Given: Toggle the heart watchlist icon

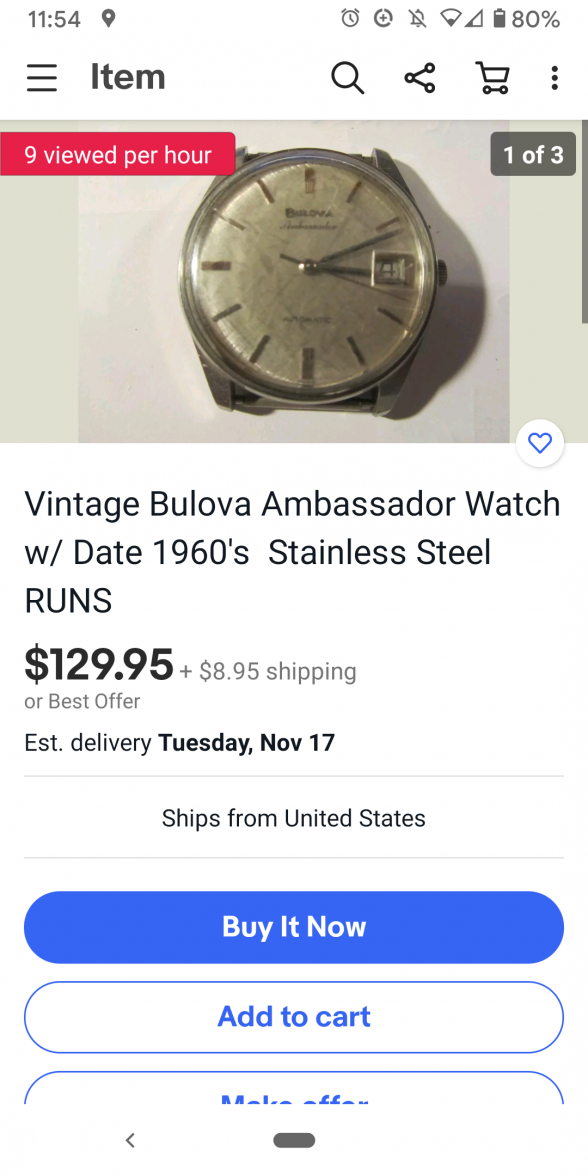Looking at the screenshot, I should click(x=540, y=443).
